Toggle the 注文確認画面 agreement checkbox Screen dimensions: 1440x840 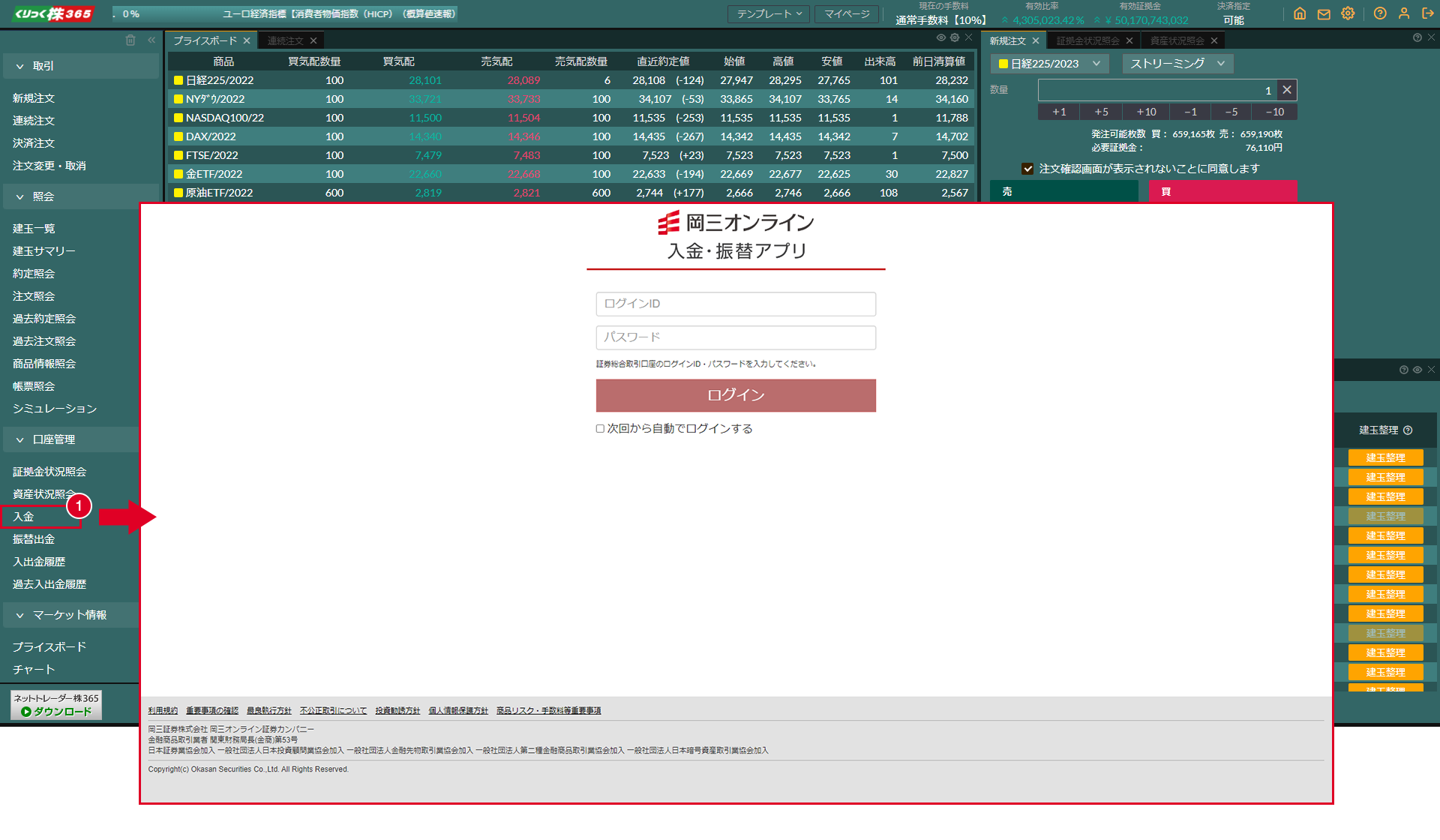1027,169
